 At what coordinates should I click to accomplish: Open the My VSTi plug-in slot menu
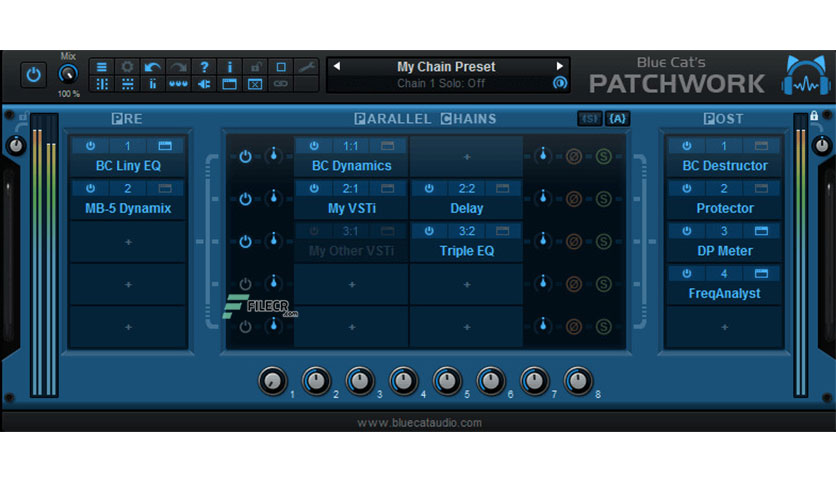(x=352, y=208)
